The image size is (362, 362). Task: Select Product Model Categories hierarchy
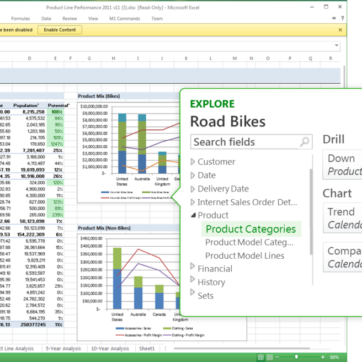point(249,242)
